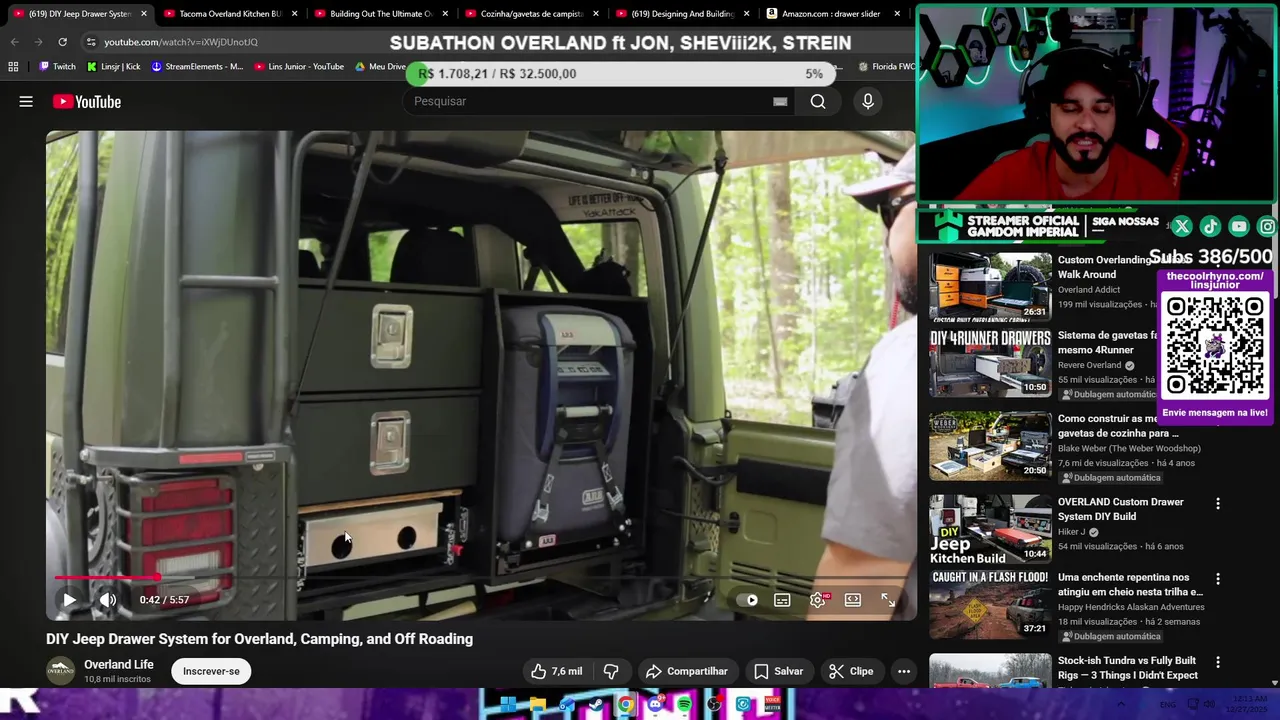This screenshot has height=720, width=1280.
Task: Open Discord in taskbar
Action: (655, 705)
